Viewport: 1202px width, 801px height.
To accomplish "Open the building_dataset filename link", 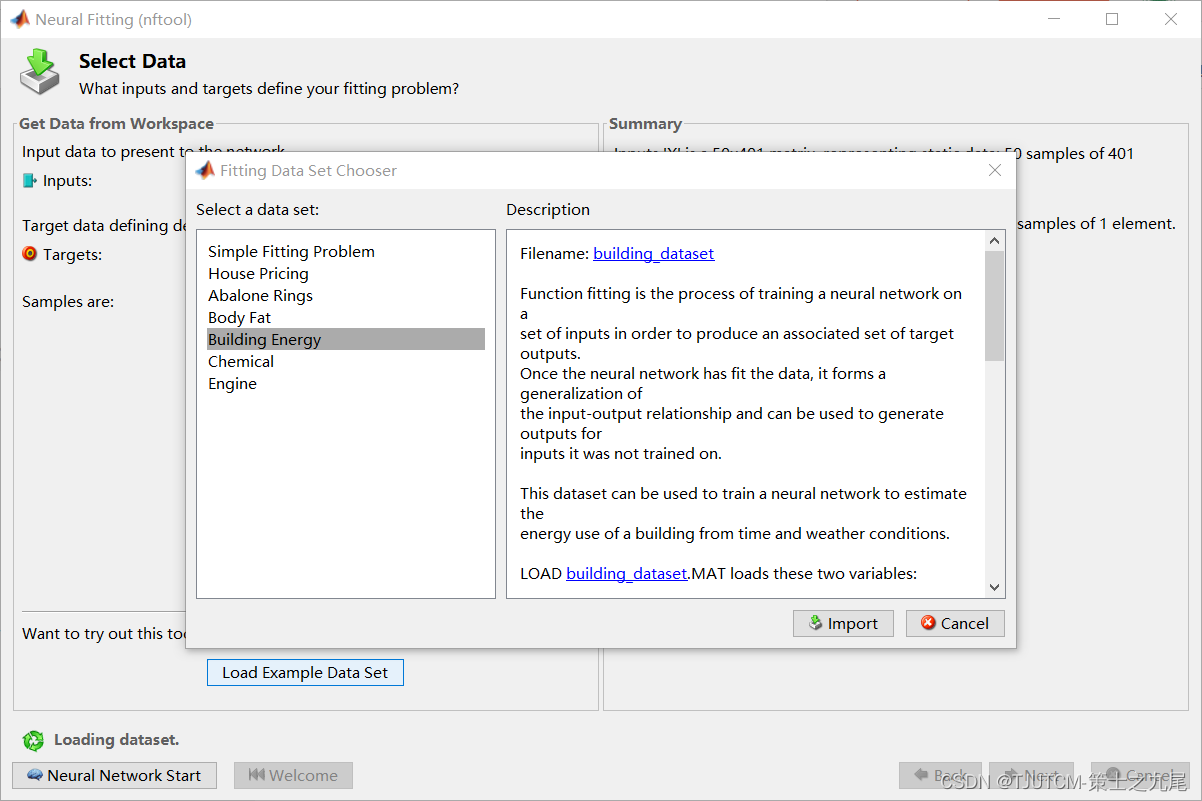I will pos(654,254).
